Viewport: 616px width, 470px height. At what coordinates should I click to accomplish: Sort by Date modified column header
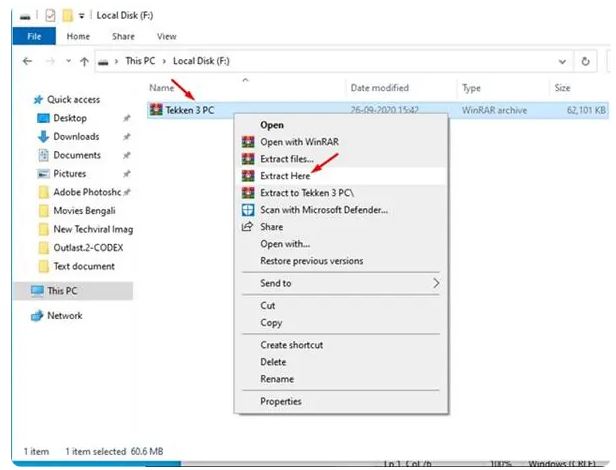click(x=380, y=88)
